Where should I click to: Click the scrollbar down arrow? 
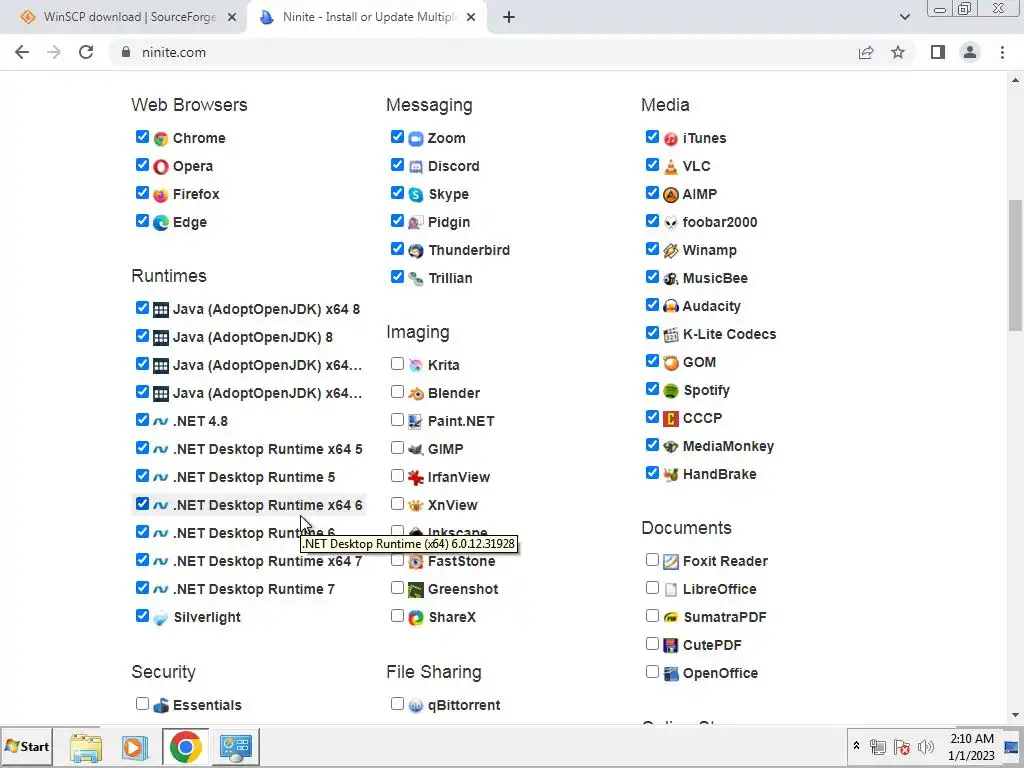pyautogui.click(x=1015, y=715)
